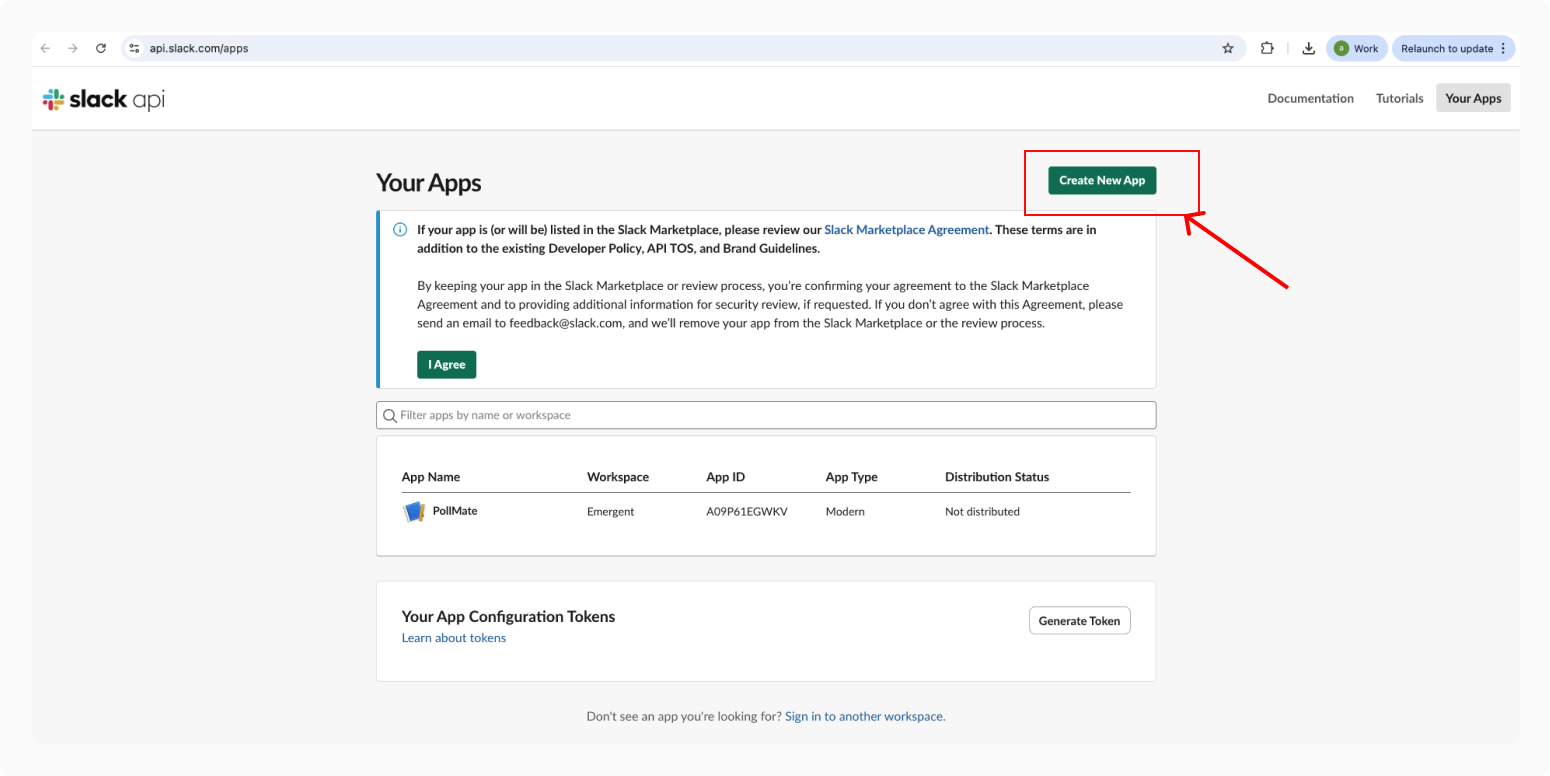Click the browser back arrow

(45, 48)
